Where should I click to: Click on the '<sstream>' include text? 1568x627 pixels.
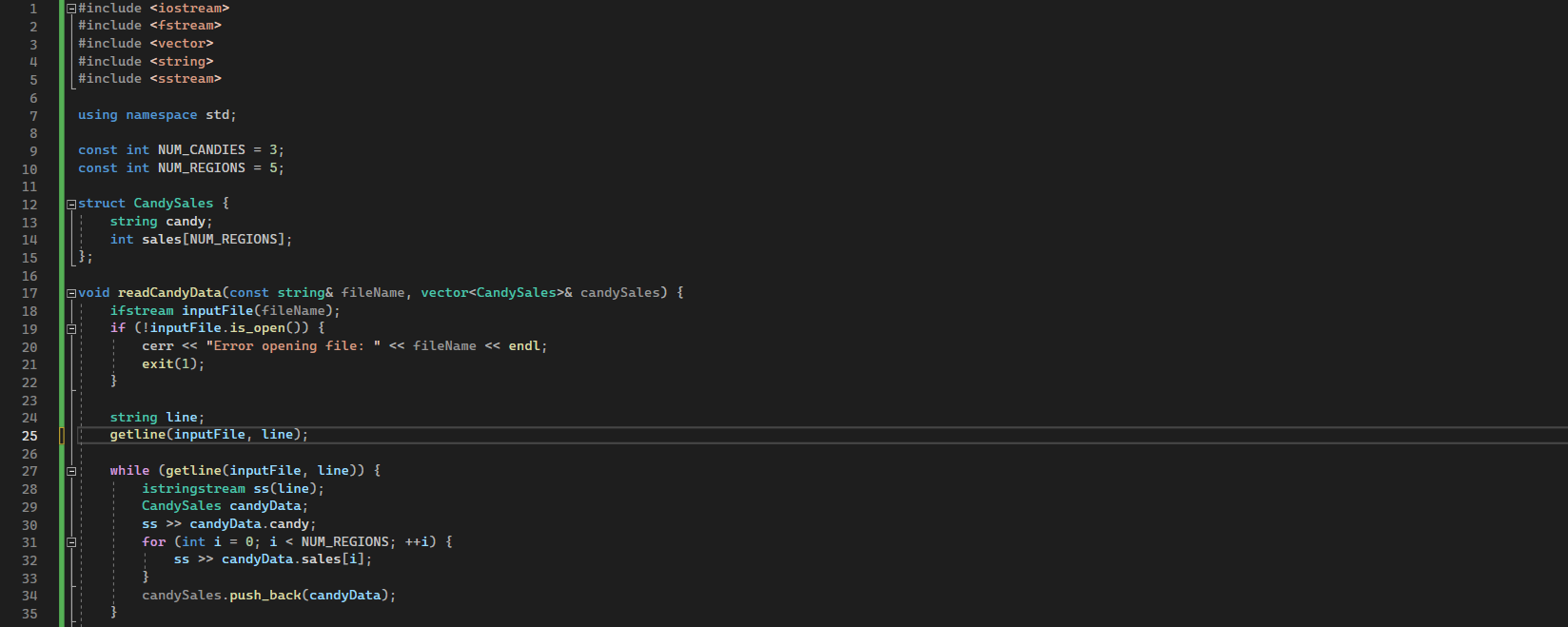186,79
